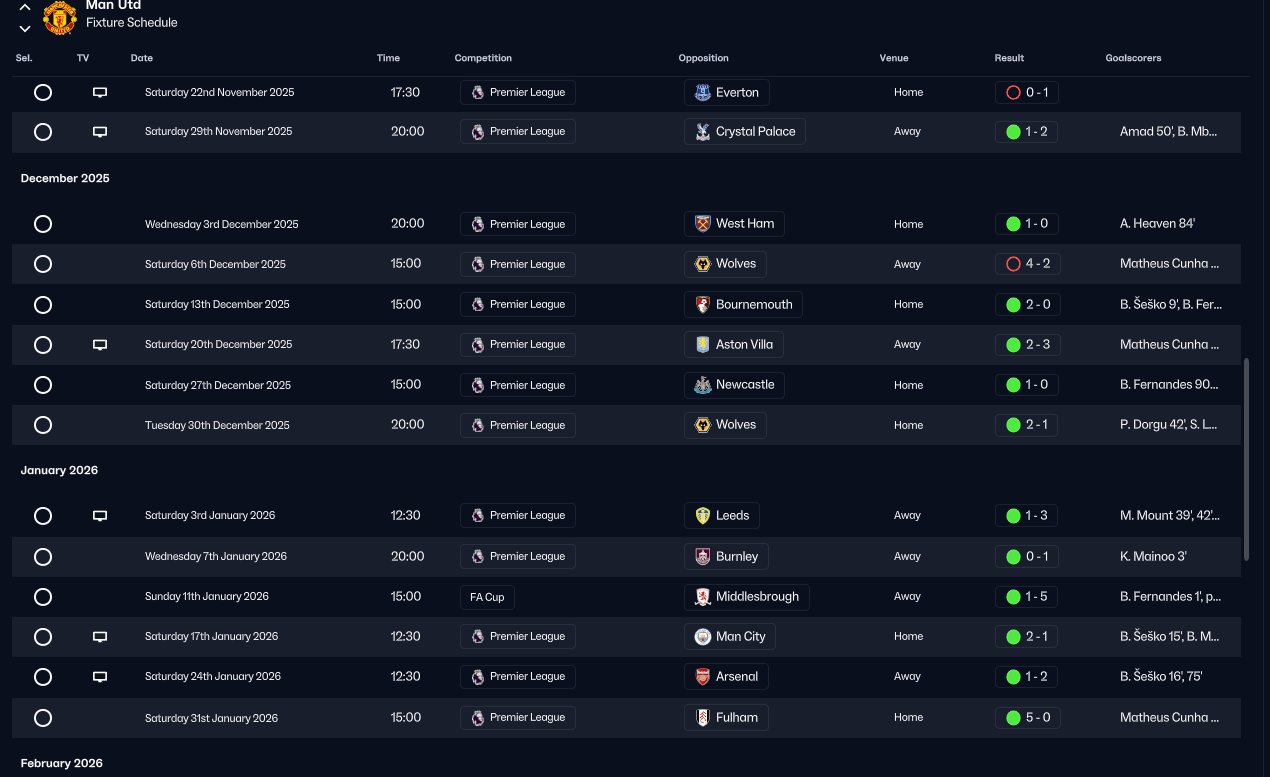This screenshot has height=777, width=1270.
Task: Open the Aston Villa club badge
Action: pyautogui.click(x=702, y=345)
